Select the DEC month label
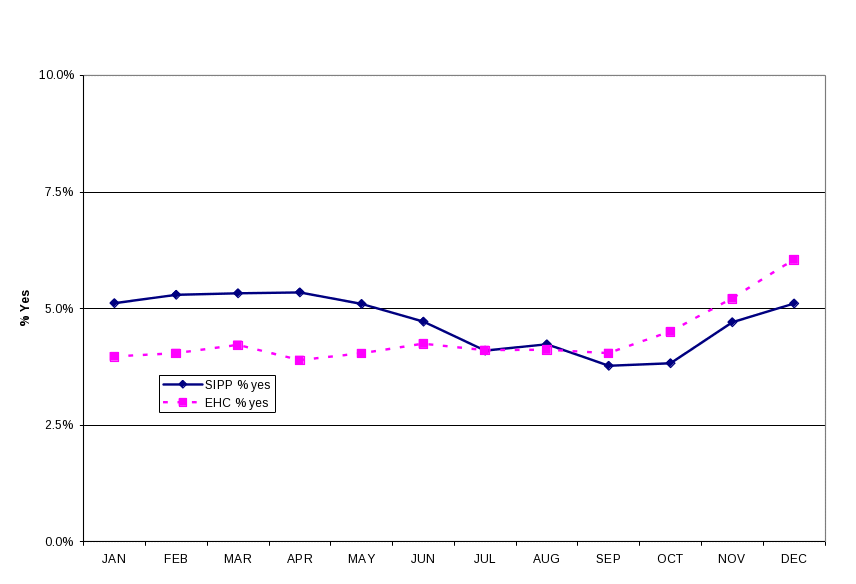Image resolution: width=856 pixels, height=584 pixels. click(794, 559)
